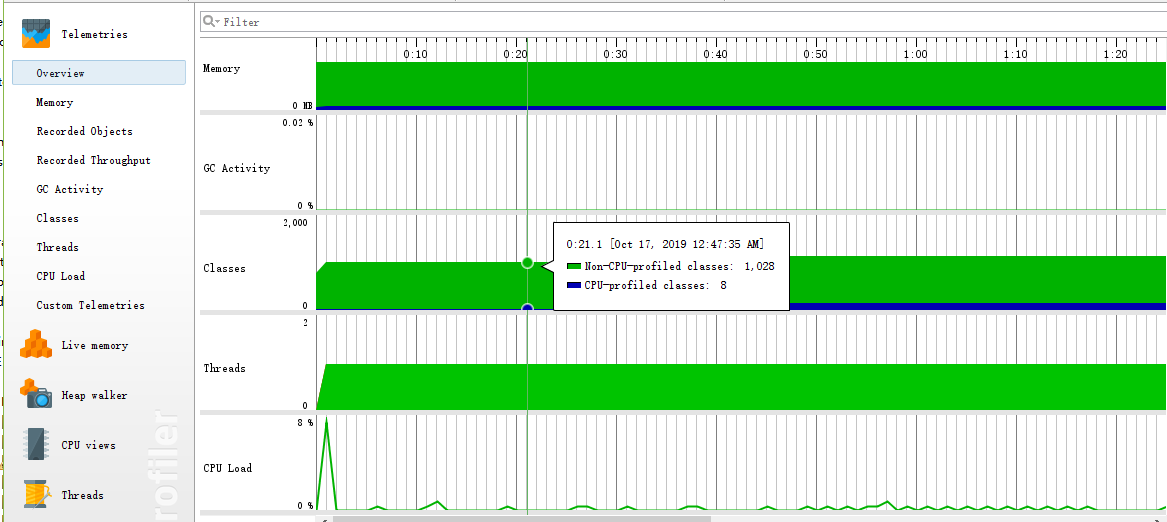This screenshot has height=522, width=1167.
Task: Open the Threads telemetry sidebar entry
Action: pos(57,247)
